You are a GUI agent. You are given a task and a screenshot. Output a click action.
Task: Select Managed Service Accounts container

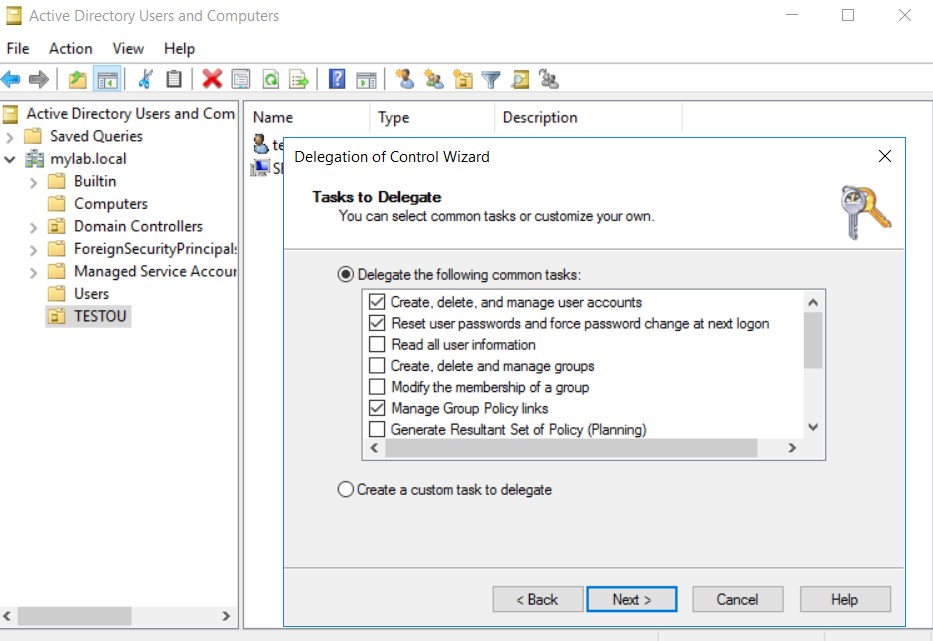(x=155, y=271)
